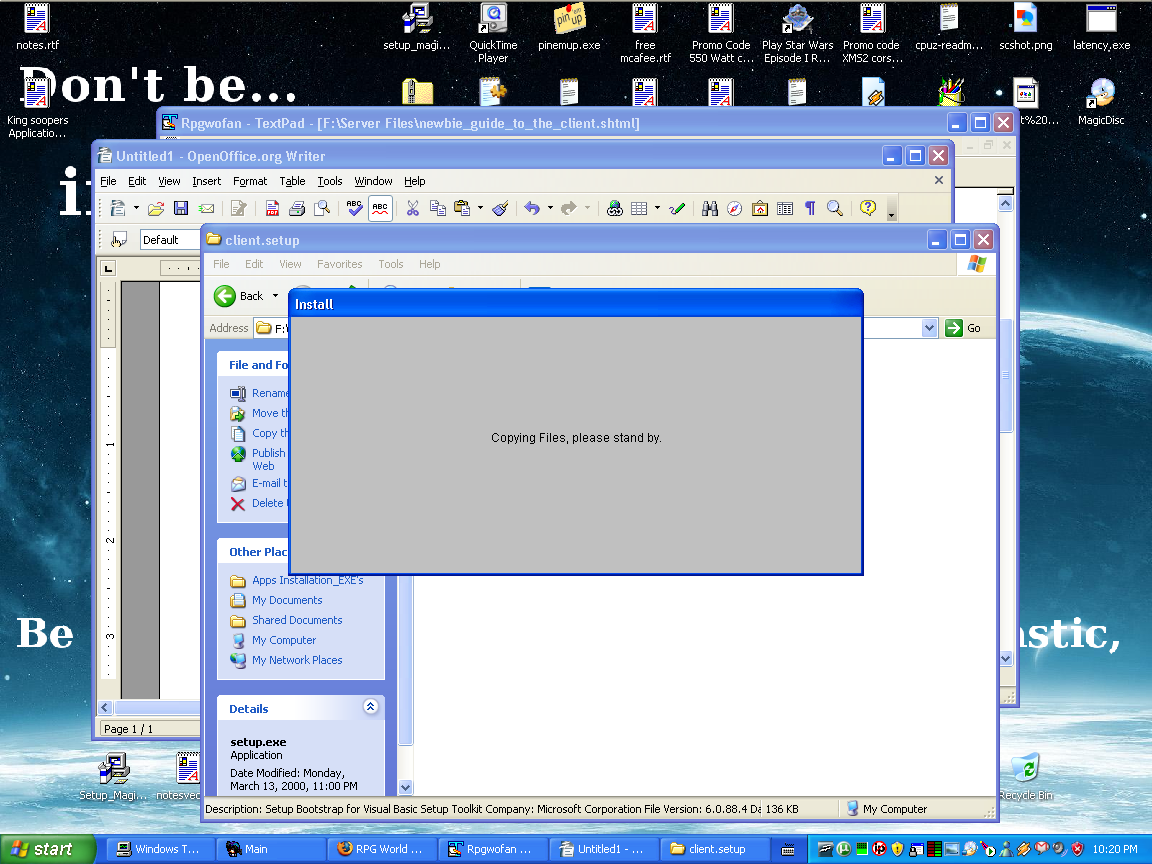This screenshot has height=864, width=1152.
Task: Click the Export as PDF icon
Action: click(272, 209)
